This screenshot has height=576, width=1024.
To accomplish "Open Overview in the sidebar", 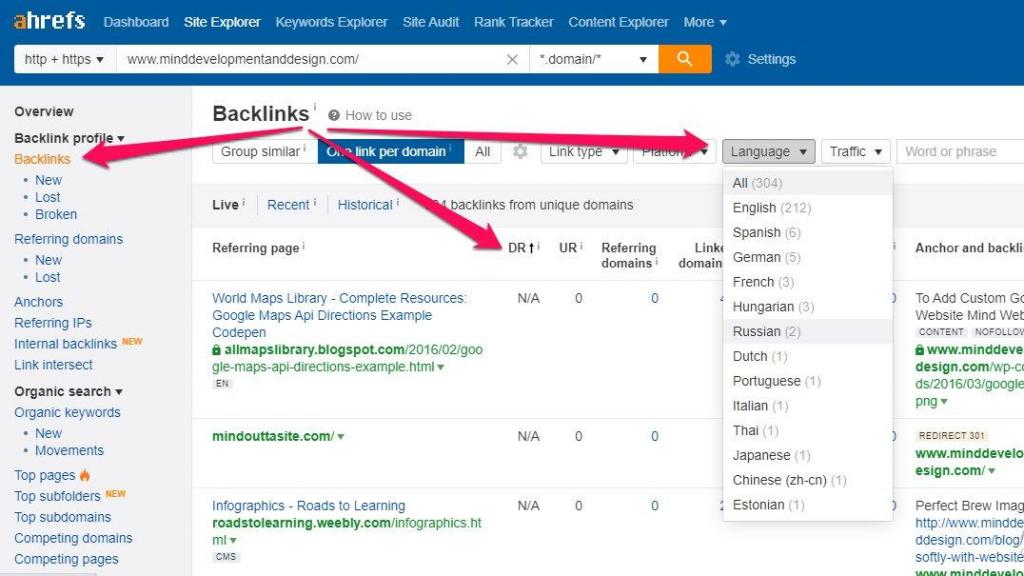I will pos(44,112).
